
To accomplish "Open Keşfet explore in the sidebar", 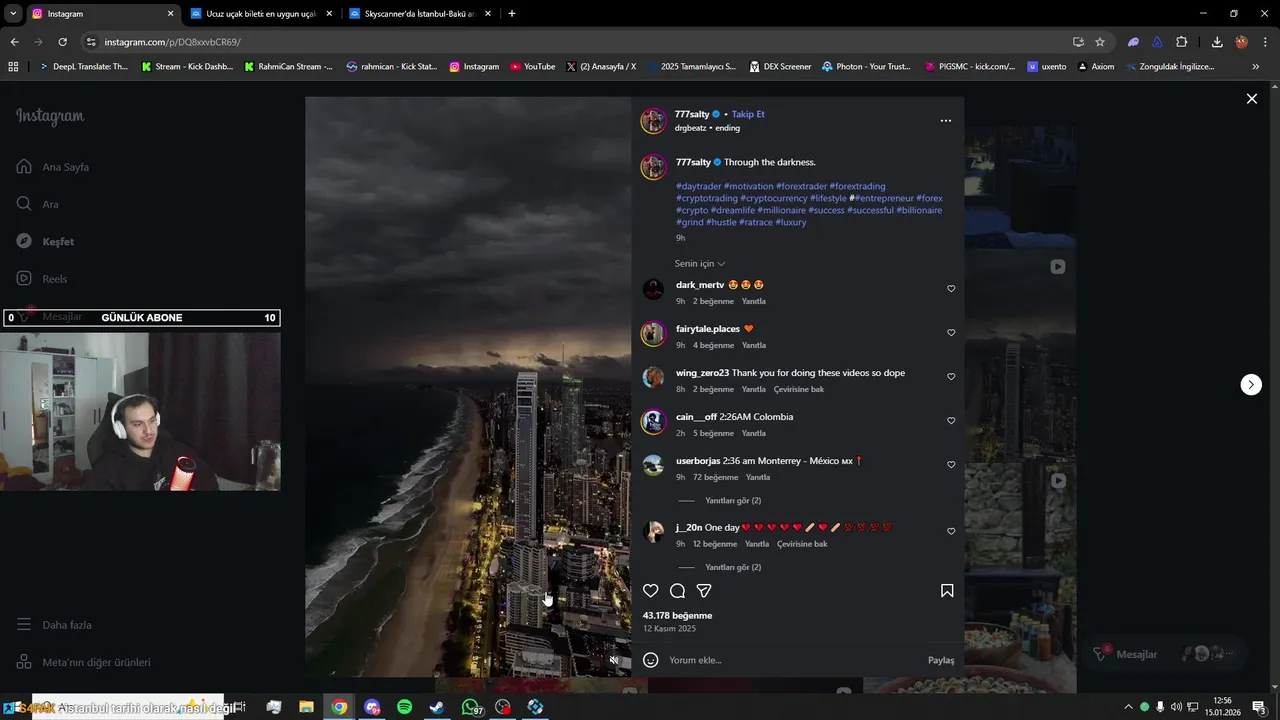I will pos(45,242).
